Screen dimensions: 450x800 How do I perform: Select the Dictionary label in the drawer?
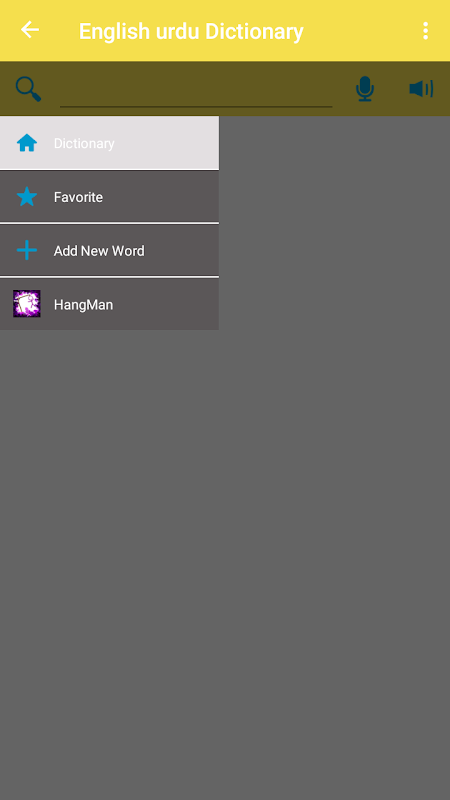click(84, 143)
